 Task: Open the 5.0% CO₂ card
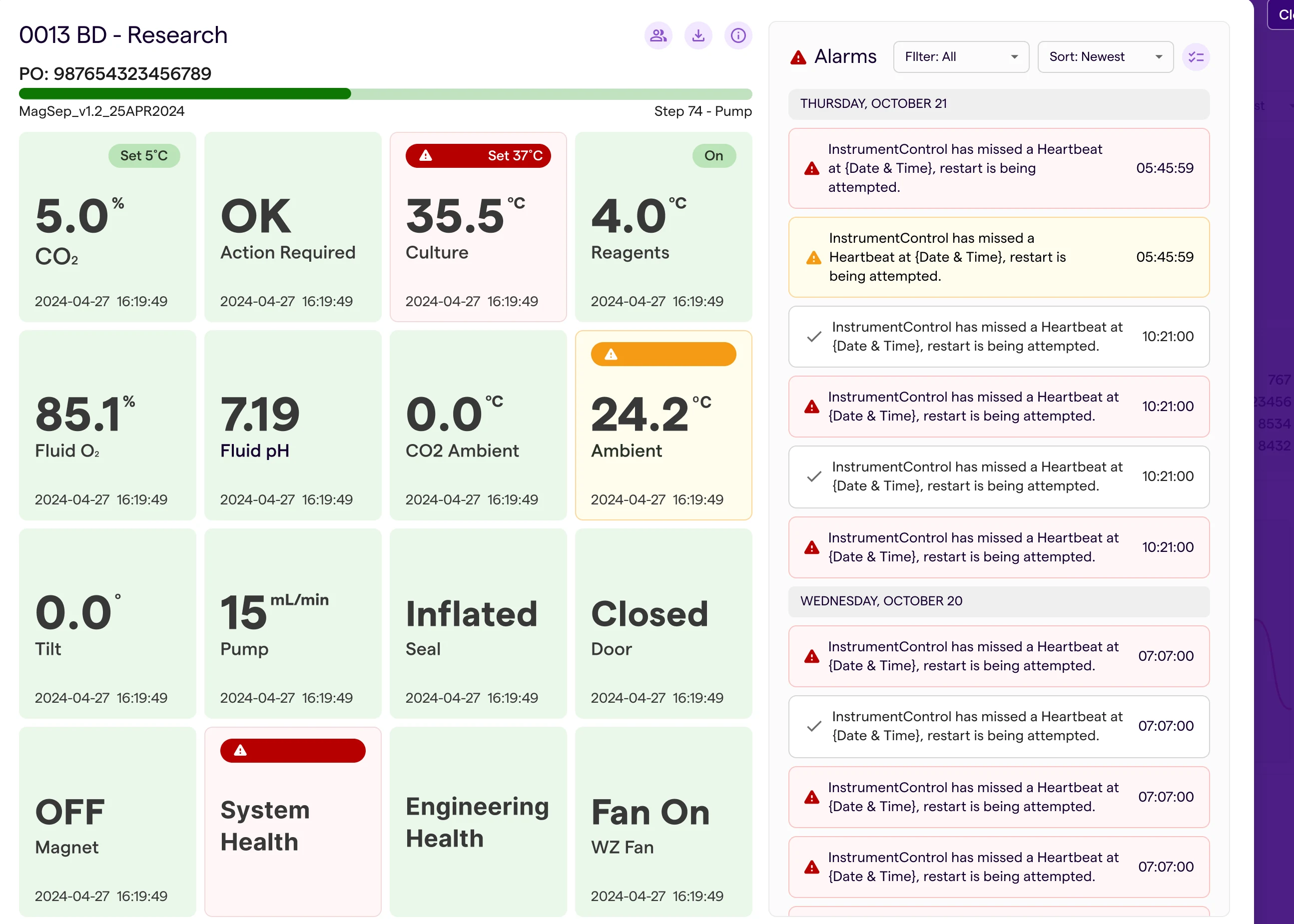tap(107, 227)
